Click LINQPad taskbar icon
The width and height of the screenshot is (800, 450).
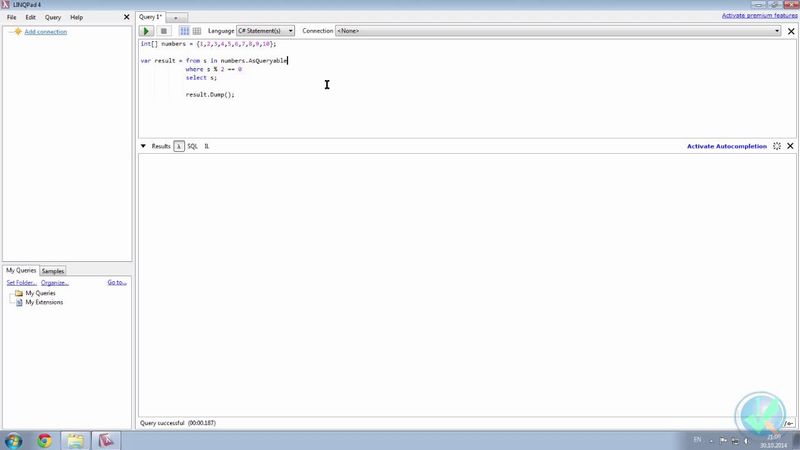tap(106, 441)
